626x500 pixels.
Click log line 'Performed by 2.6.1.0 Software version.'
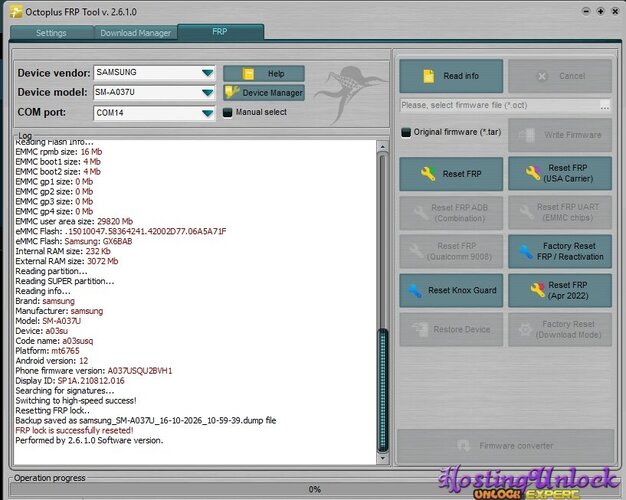click(89, 440)
